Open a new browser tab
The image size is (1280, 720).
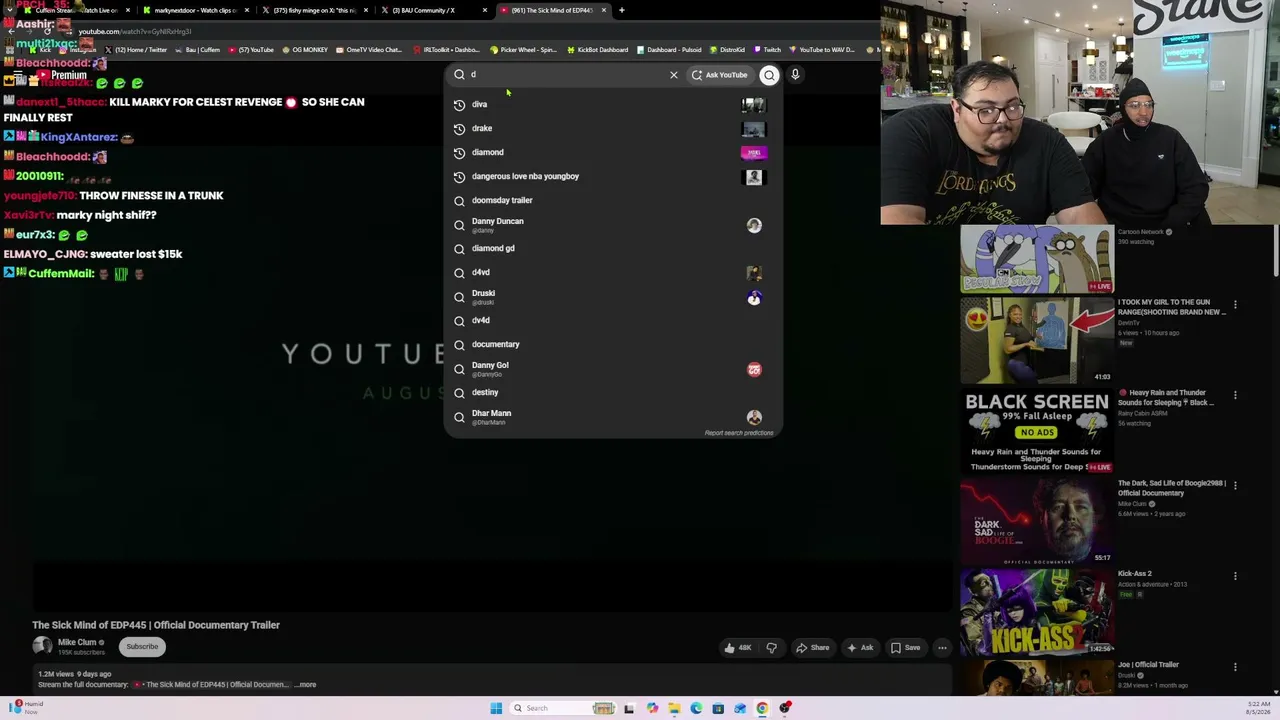pos(622,10)
